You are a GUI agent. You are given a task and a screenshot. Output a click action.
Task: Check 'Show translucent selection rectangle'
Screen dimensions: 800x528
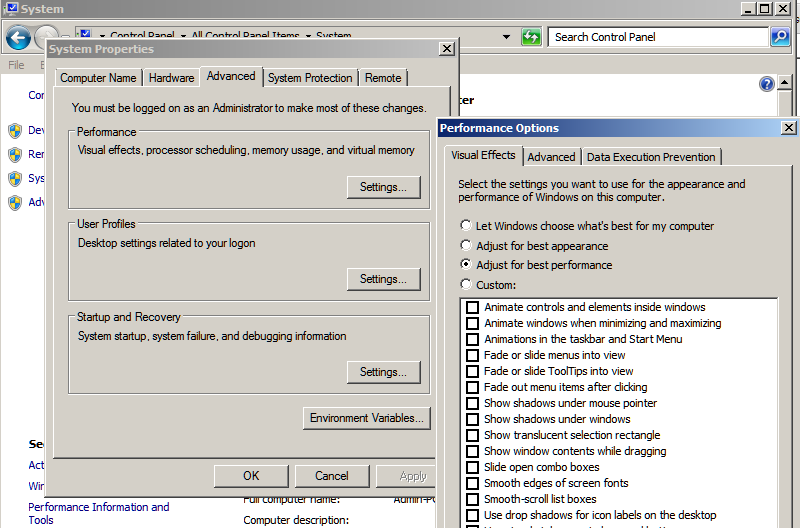(x=472, y=435)
